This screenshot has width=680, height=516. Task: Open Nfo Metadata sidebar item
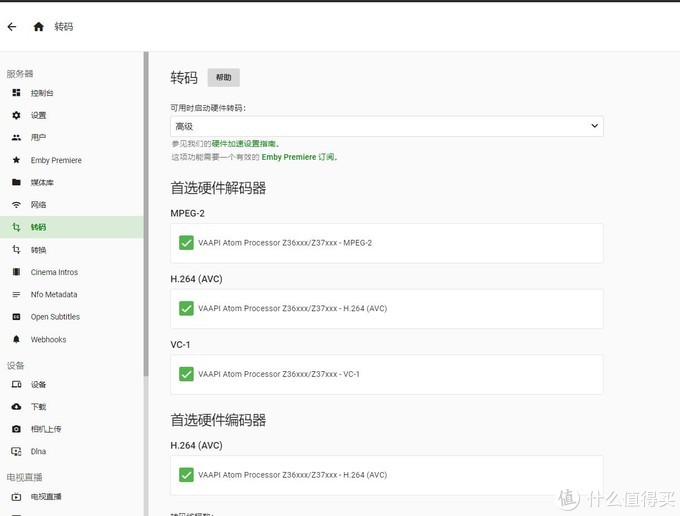pos(72,294)
